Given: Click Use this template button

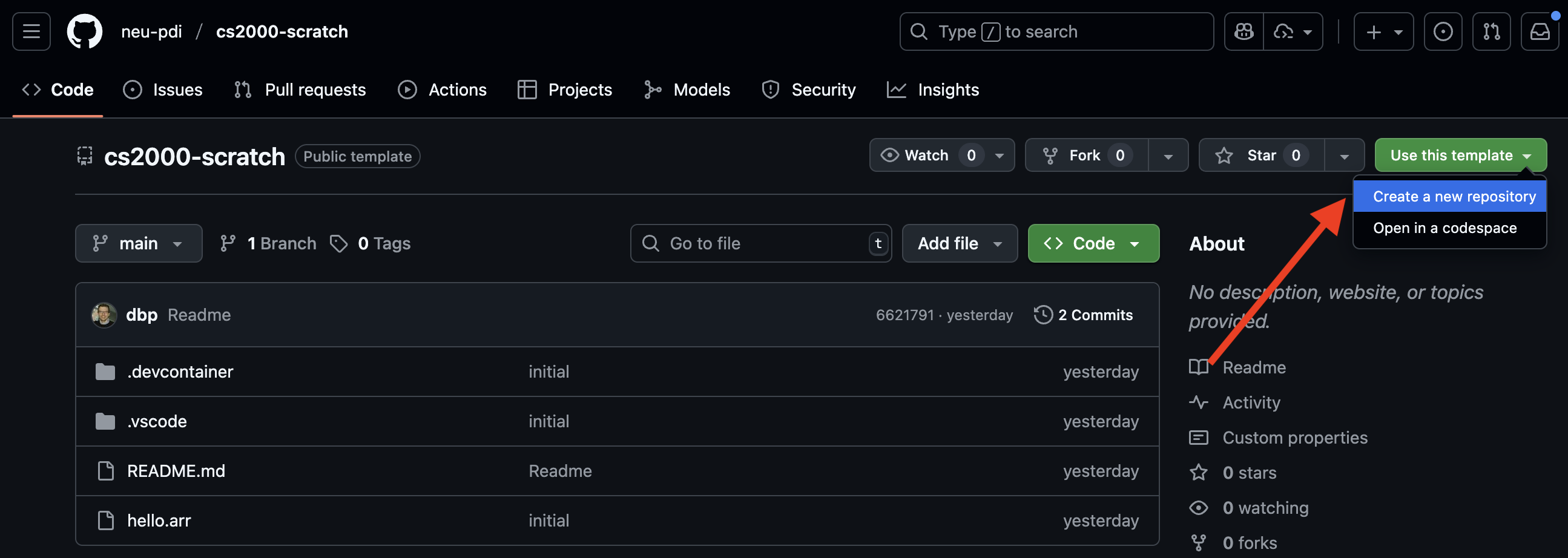Looking at the screenshot, I should coord(1460,155).
